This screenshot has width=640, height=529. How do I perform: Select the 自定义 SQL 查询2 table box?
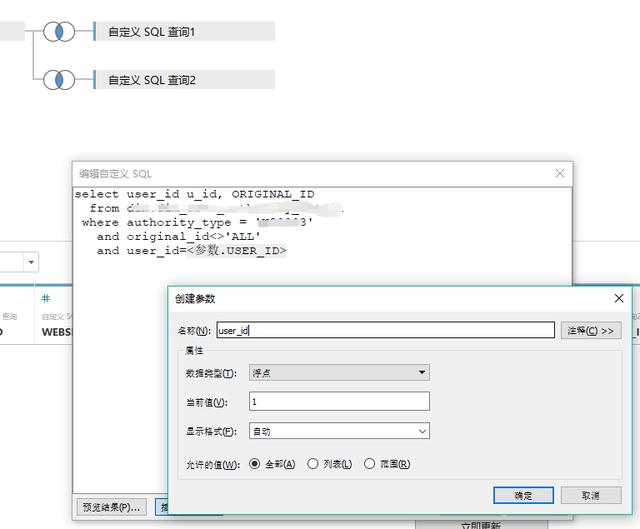point(184,80)
